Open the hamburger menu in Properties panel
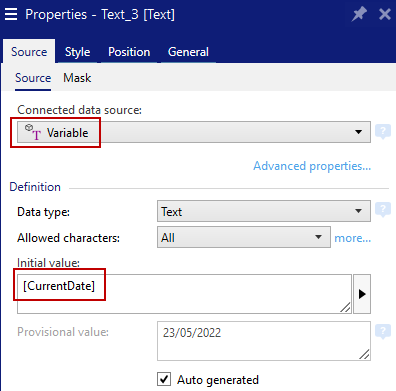396x391 pixels. (11, 14)
